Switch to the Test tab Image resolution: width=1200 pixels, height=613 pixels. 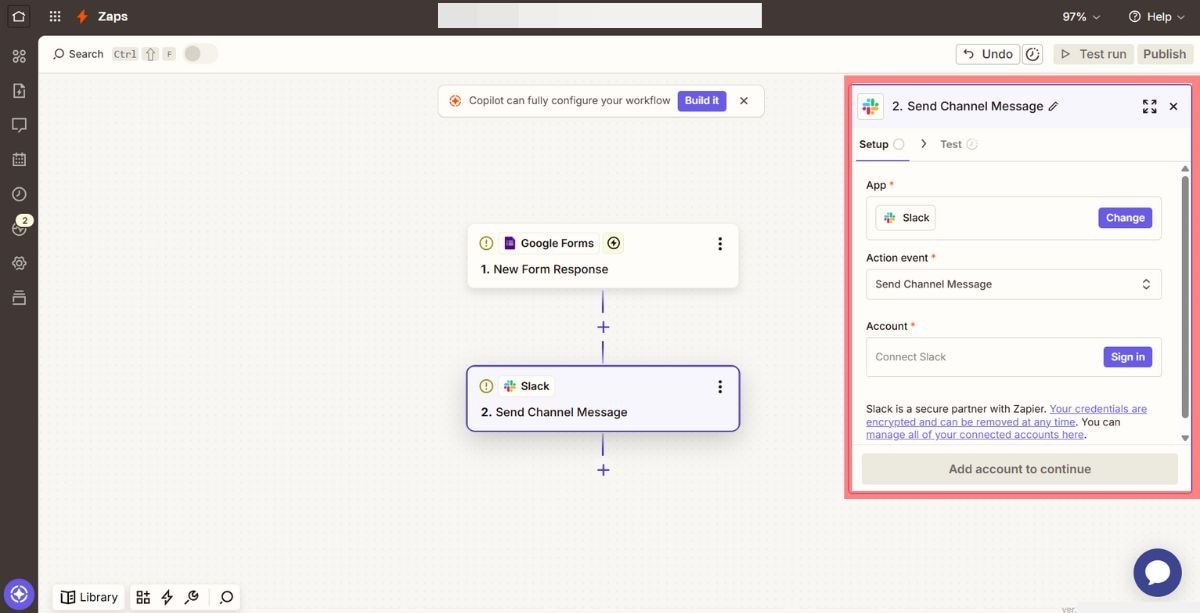click(x=951, y=144)
